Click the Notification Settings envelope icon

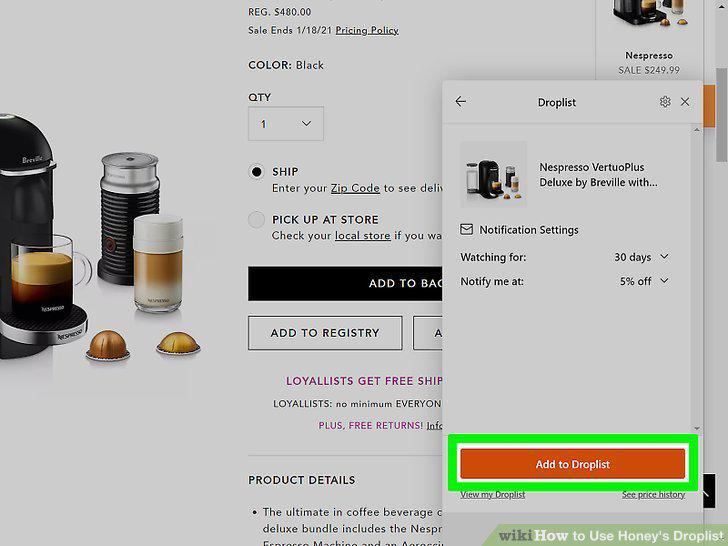click(467, 229)
